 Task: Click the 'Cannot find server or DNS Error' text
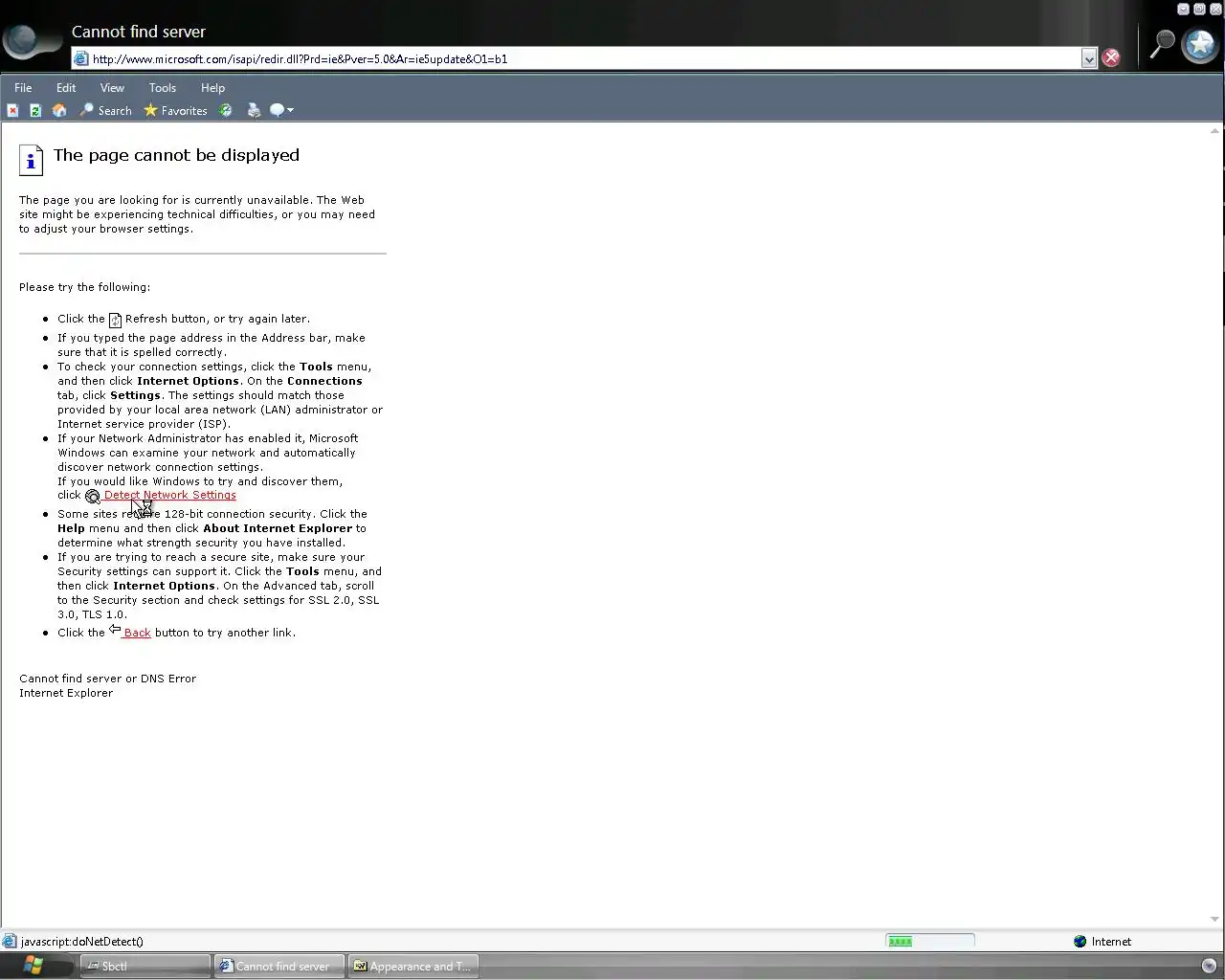[x=107, y=679]
